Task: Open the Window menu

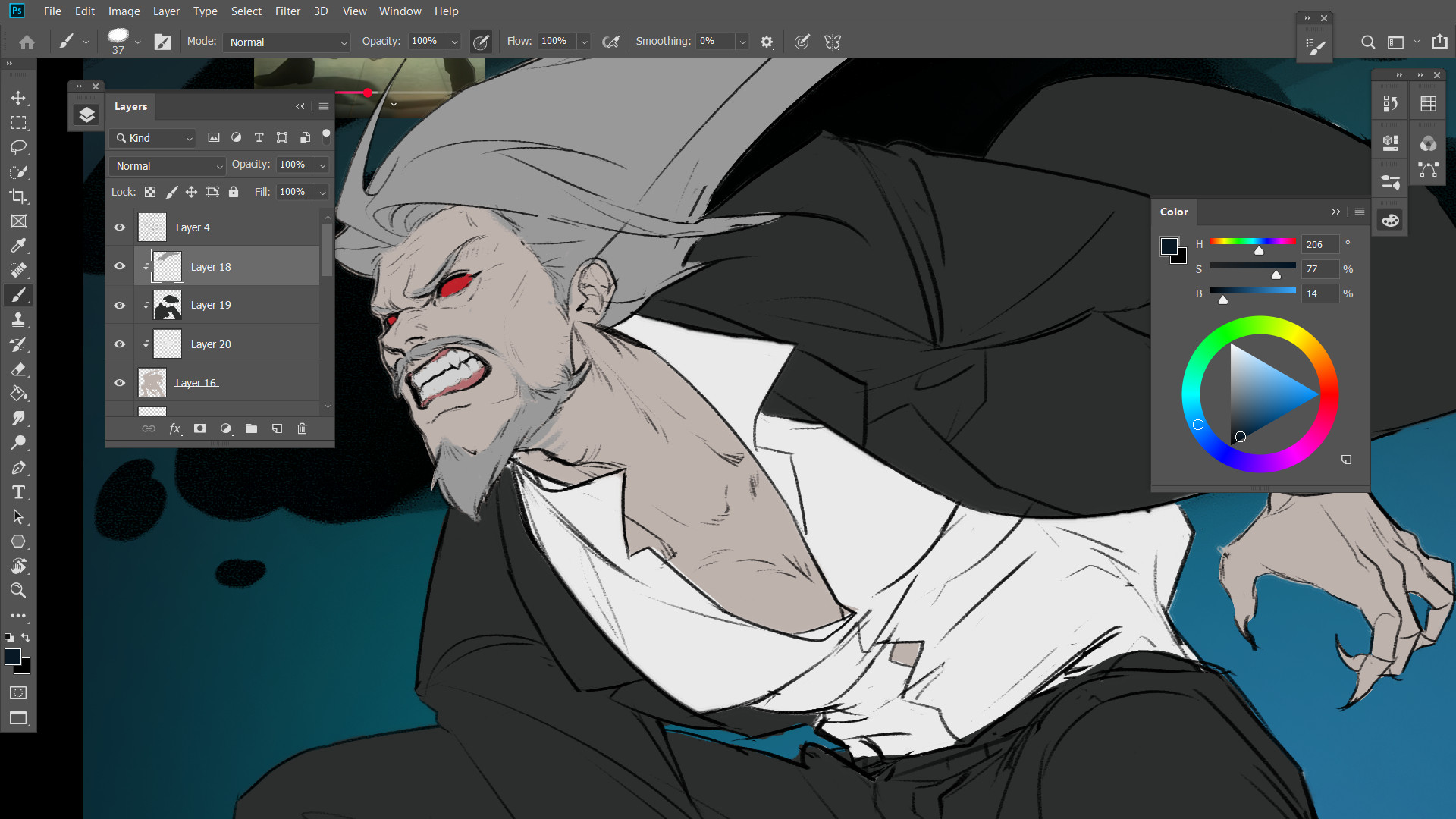Action: point(400,11)
